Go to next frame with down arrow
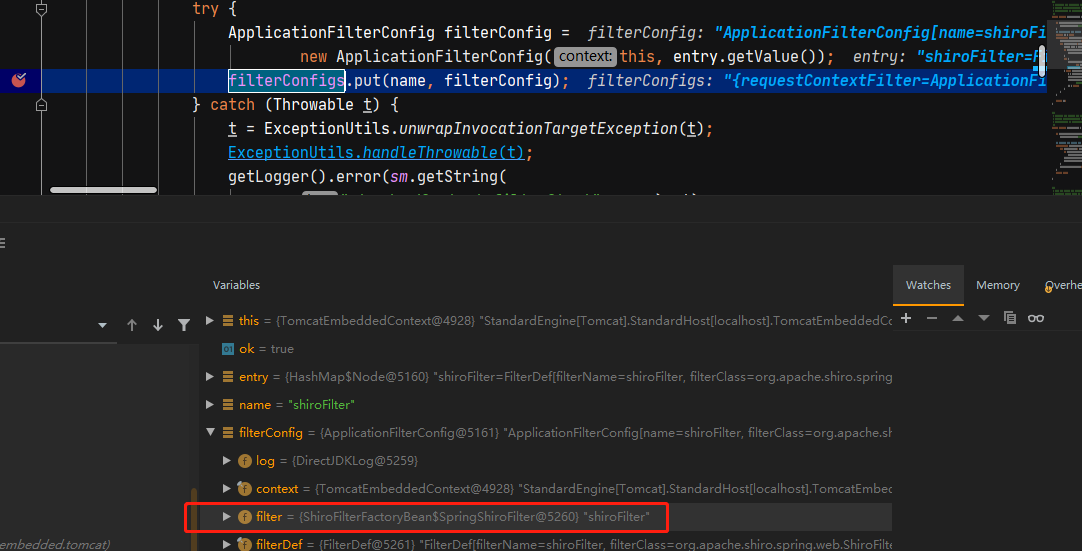The image size is (1082, 551). [158, 325]
